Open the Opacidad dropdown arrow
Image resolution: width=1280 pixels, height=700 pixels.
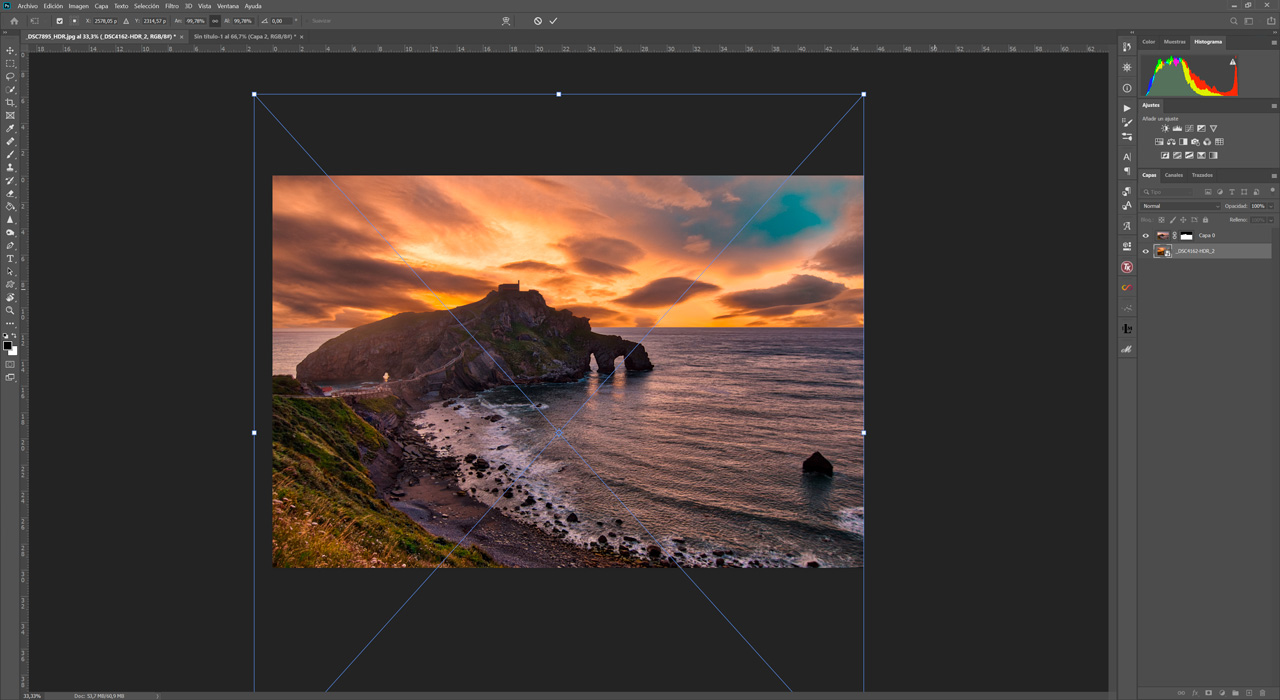pyautogui.click(x=1270, y=205)
